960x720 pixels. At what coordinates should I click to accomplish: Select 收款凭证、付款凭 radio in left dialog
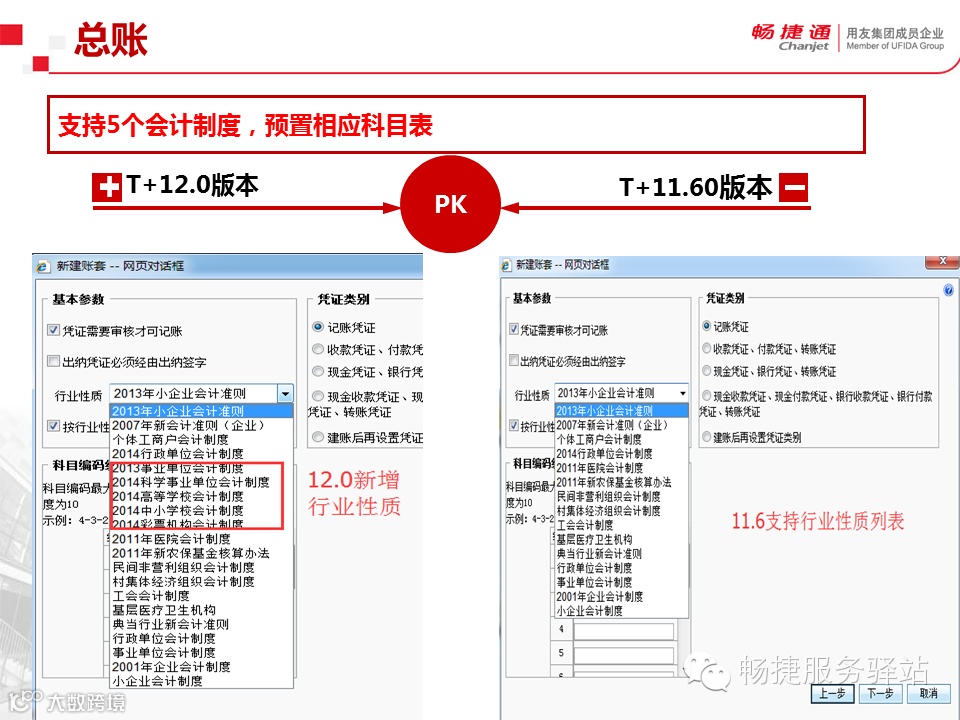318,349
